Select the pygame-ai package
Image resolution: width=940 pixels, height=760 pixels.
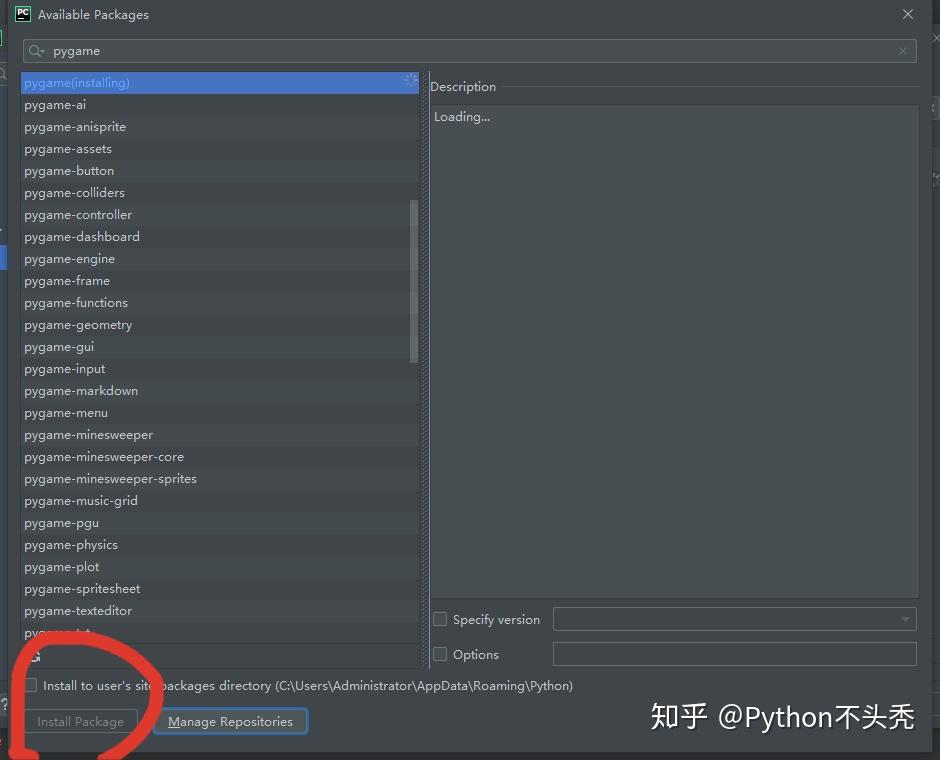(54, 104)
